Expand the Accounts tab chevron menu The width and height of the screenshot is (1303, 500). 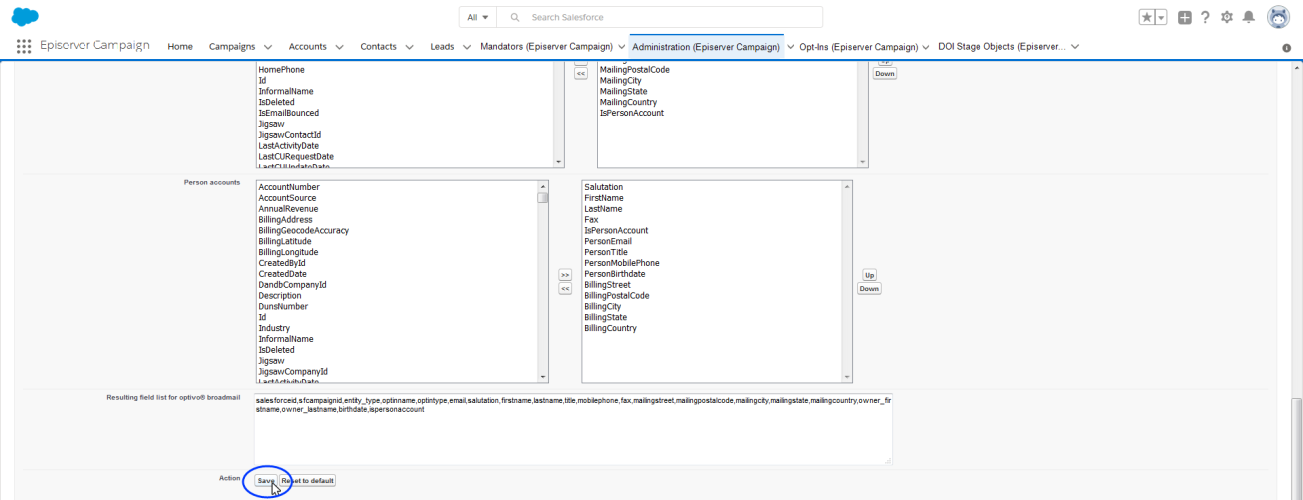(339, 47)
